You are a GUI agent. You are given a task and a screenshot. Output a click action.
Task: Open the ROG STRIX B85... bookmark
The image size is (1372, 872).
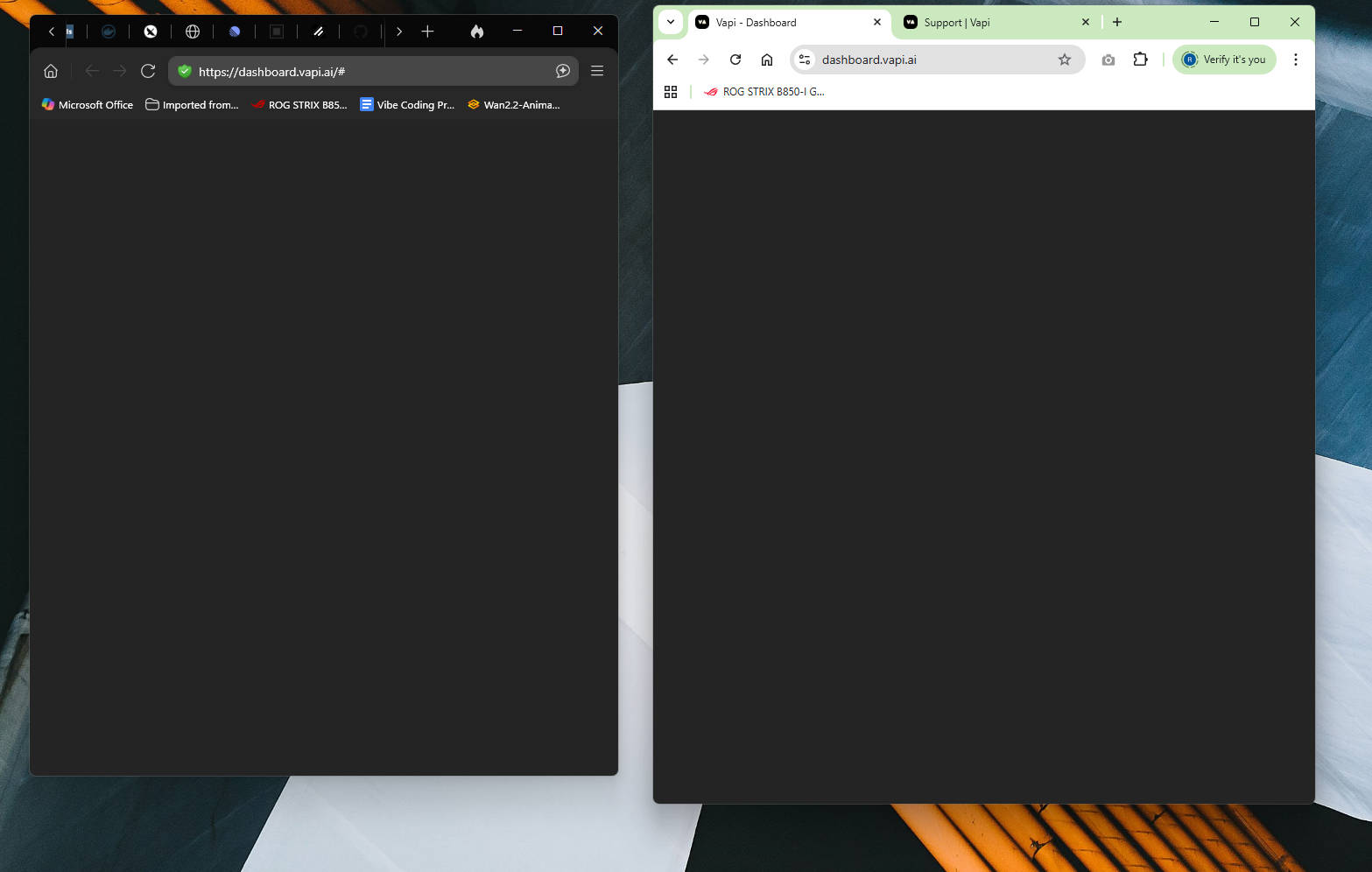point(299,104)
